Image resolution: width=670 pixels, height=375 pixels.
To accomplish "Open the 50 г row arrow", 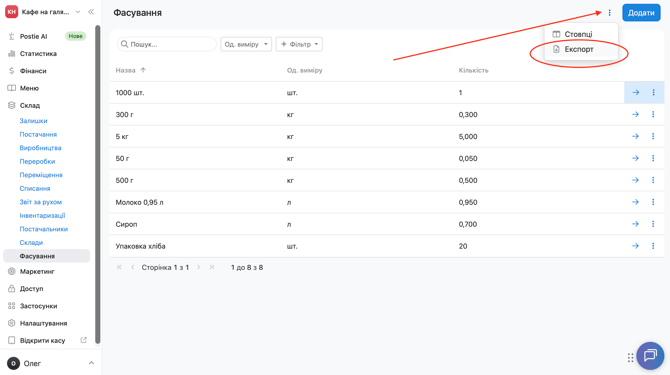I will tap(635, 158).
